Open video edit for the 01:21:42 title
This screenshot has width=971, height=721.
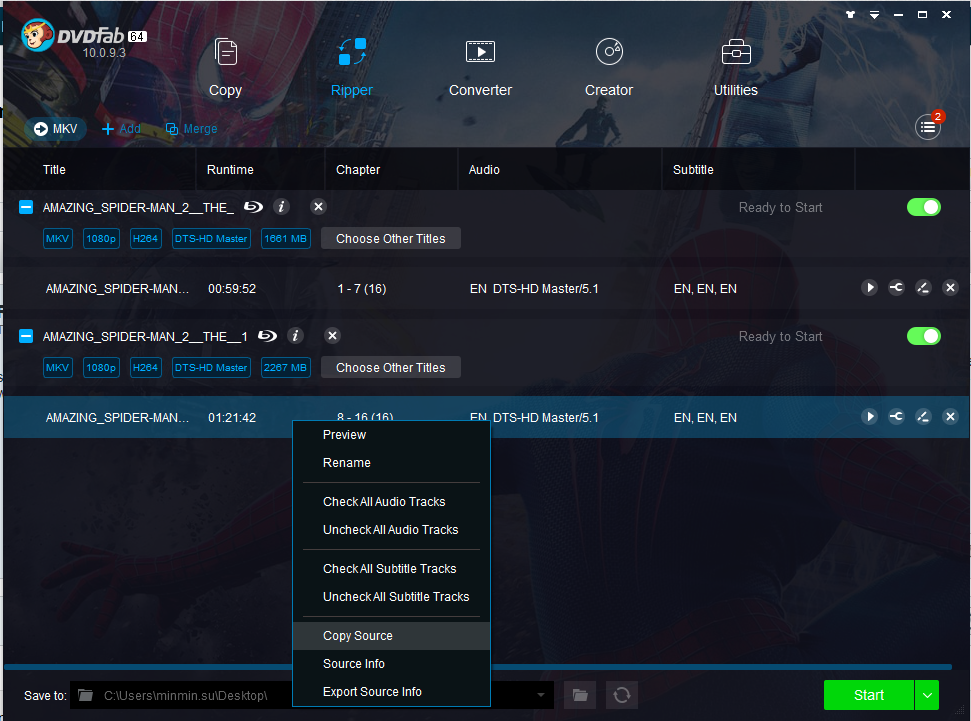[923, 417]
